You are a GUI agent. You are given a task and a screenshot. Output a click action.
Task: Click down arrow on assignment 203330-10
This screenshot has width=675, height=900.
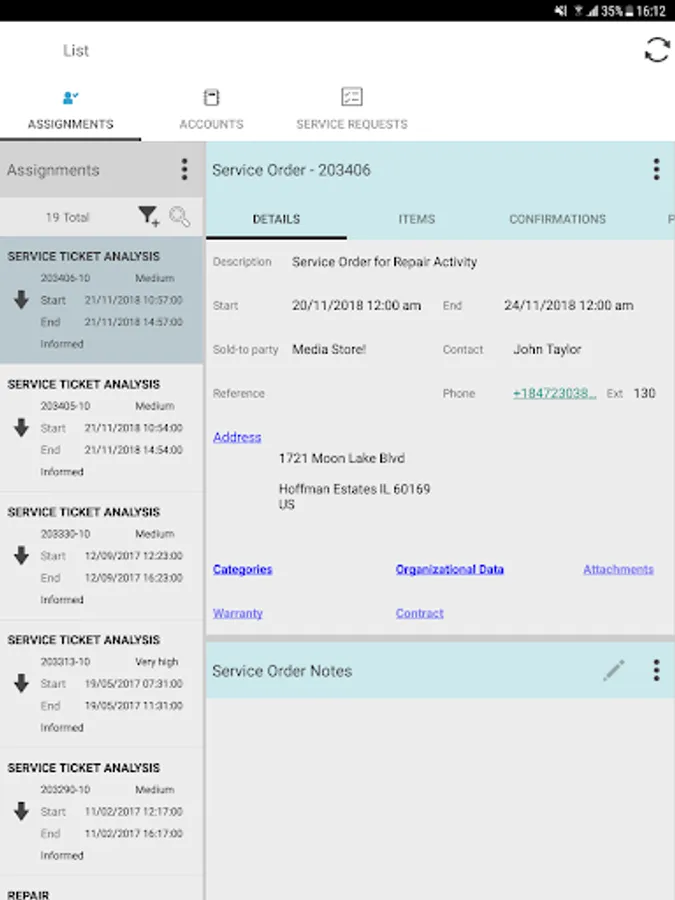coord(21,556)
